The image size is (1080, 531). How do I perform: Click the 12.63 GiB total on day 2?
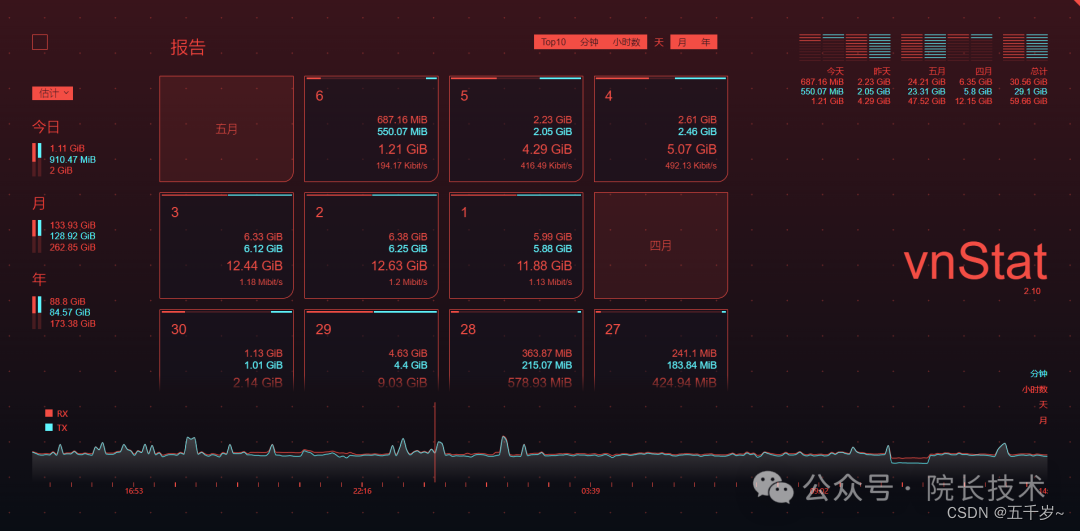pos(399,266)
